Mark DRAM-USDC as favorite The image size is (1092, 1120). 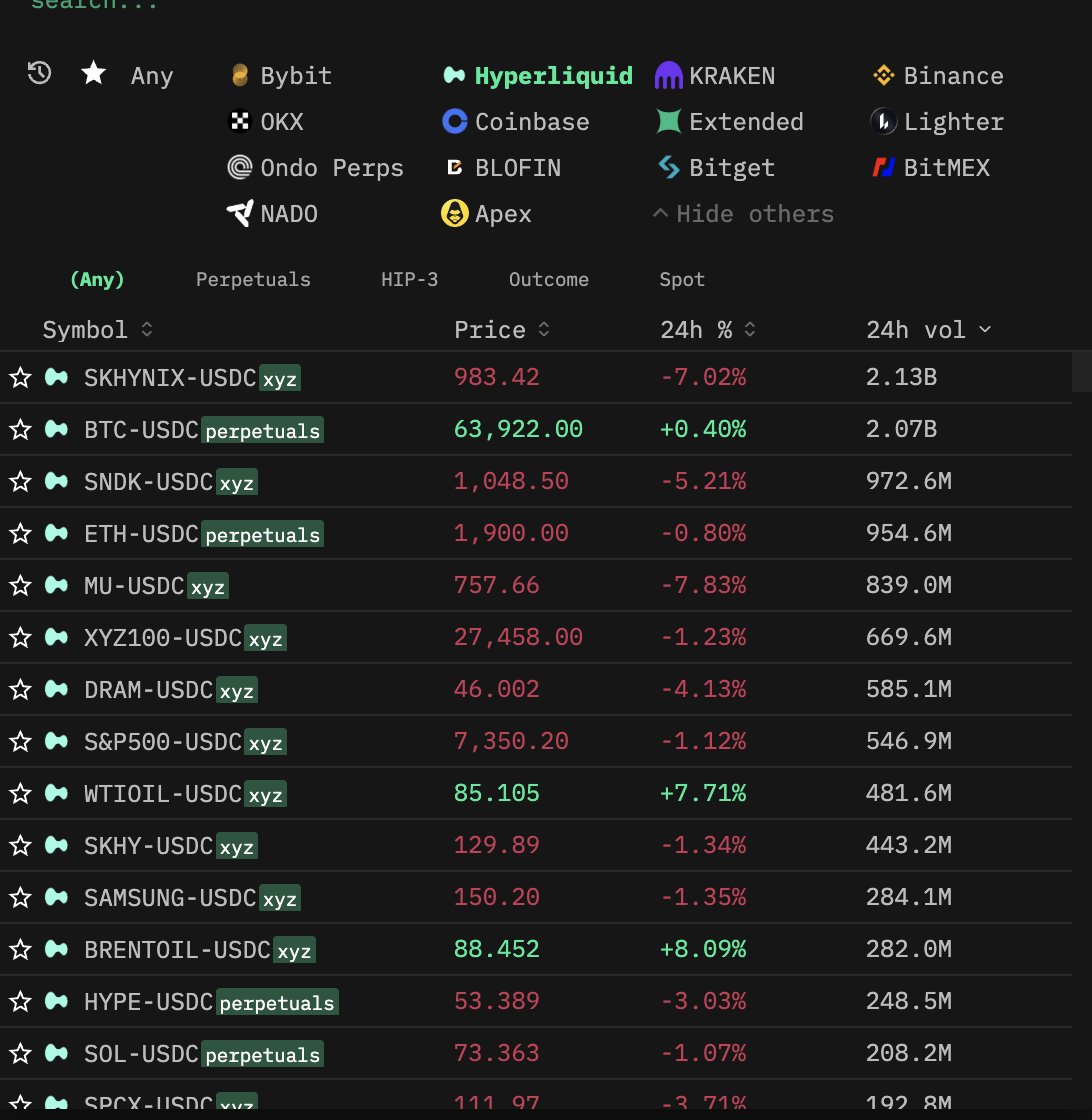click(x=20, y=689)
